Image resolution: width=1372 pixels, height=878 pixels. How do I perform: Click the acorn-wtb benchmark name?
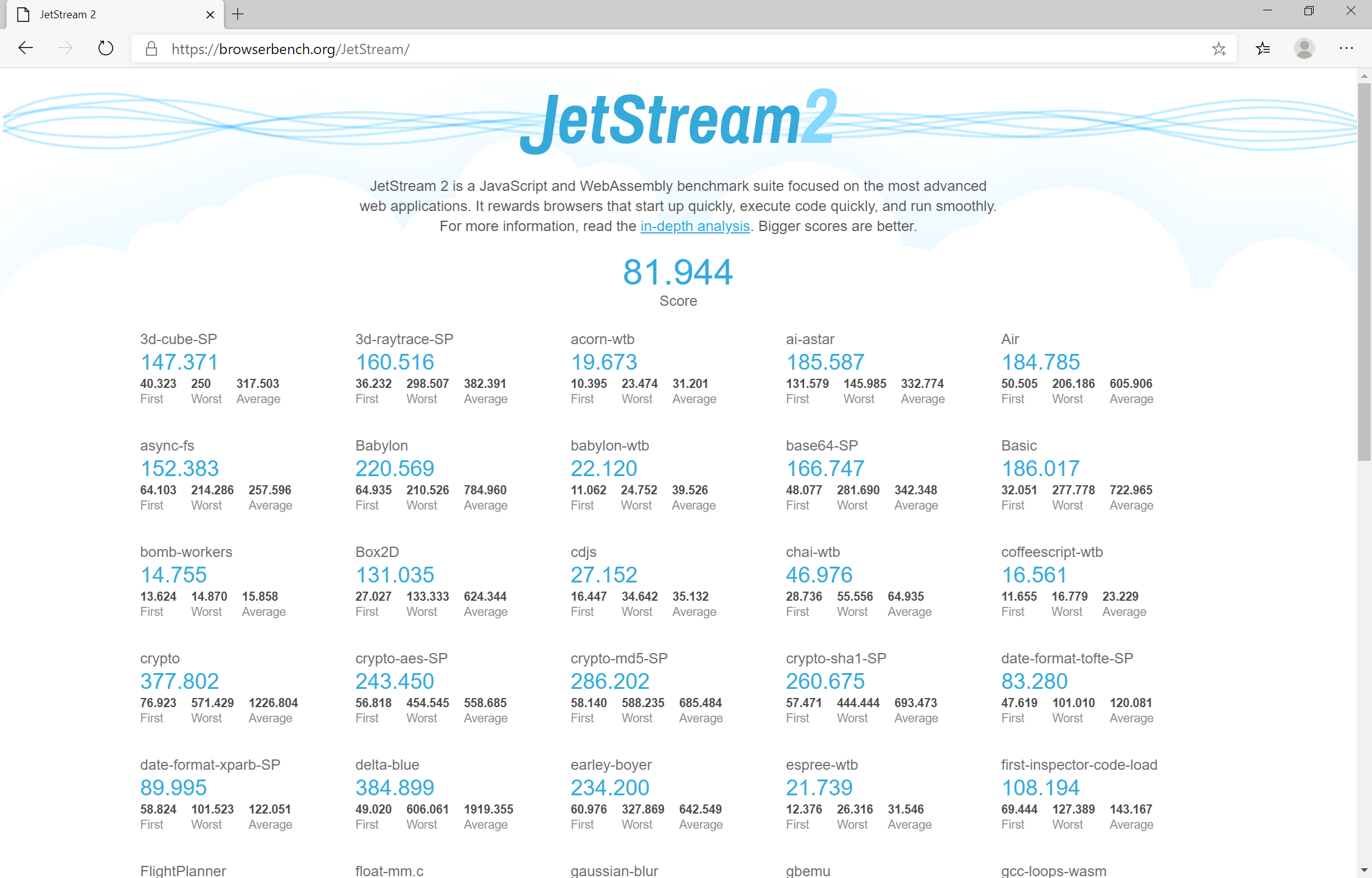coord(602,339)
